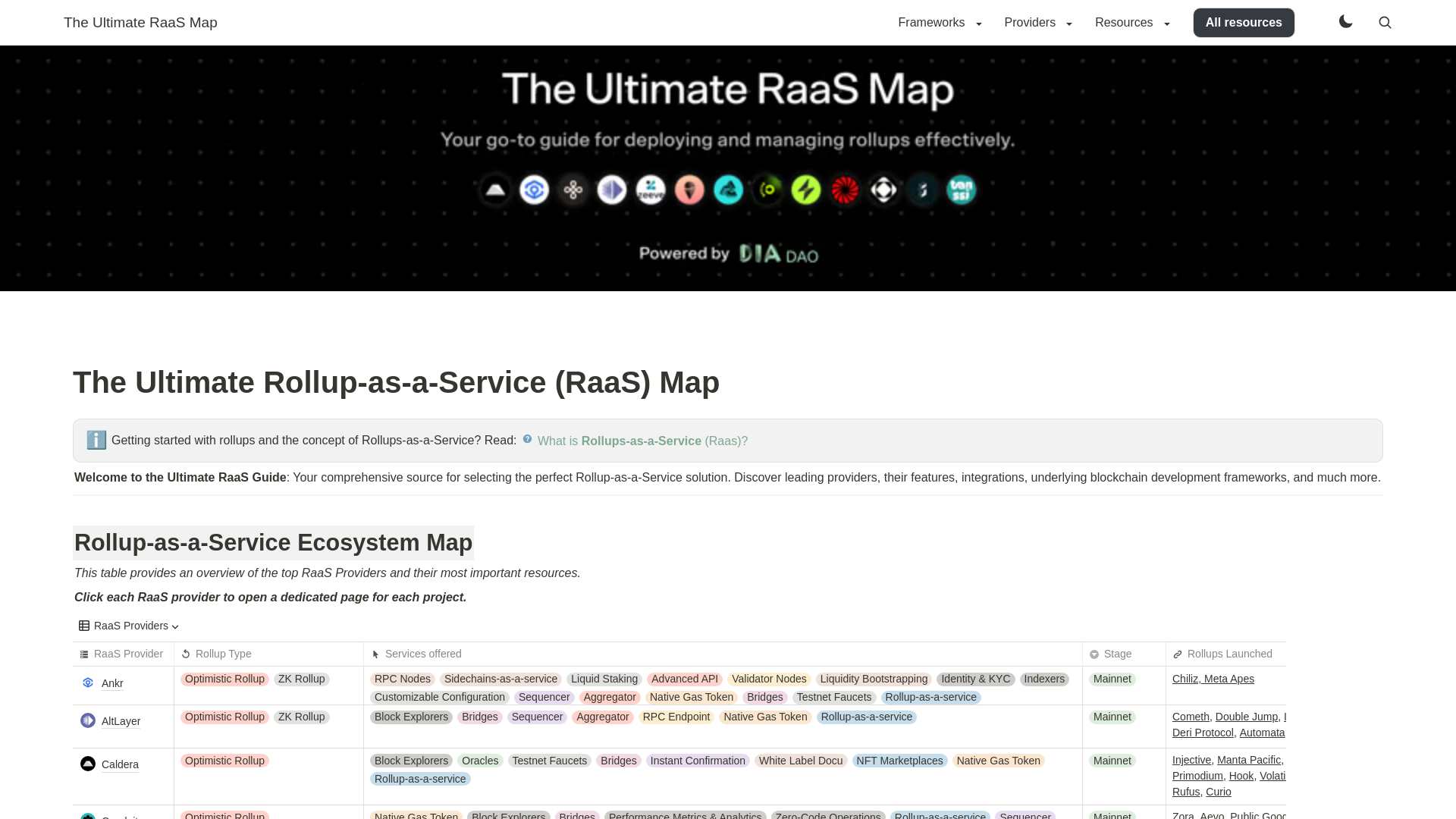Open the search magnifier icon

point(1385,23)
